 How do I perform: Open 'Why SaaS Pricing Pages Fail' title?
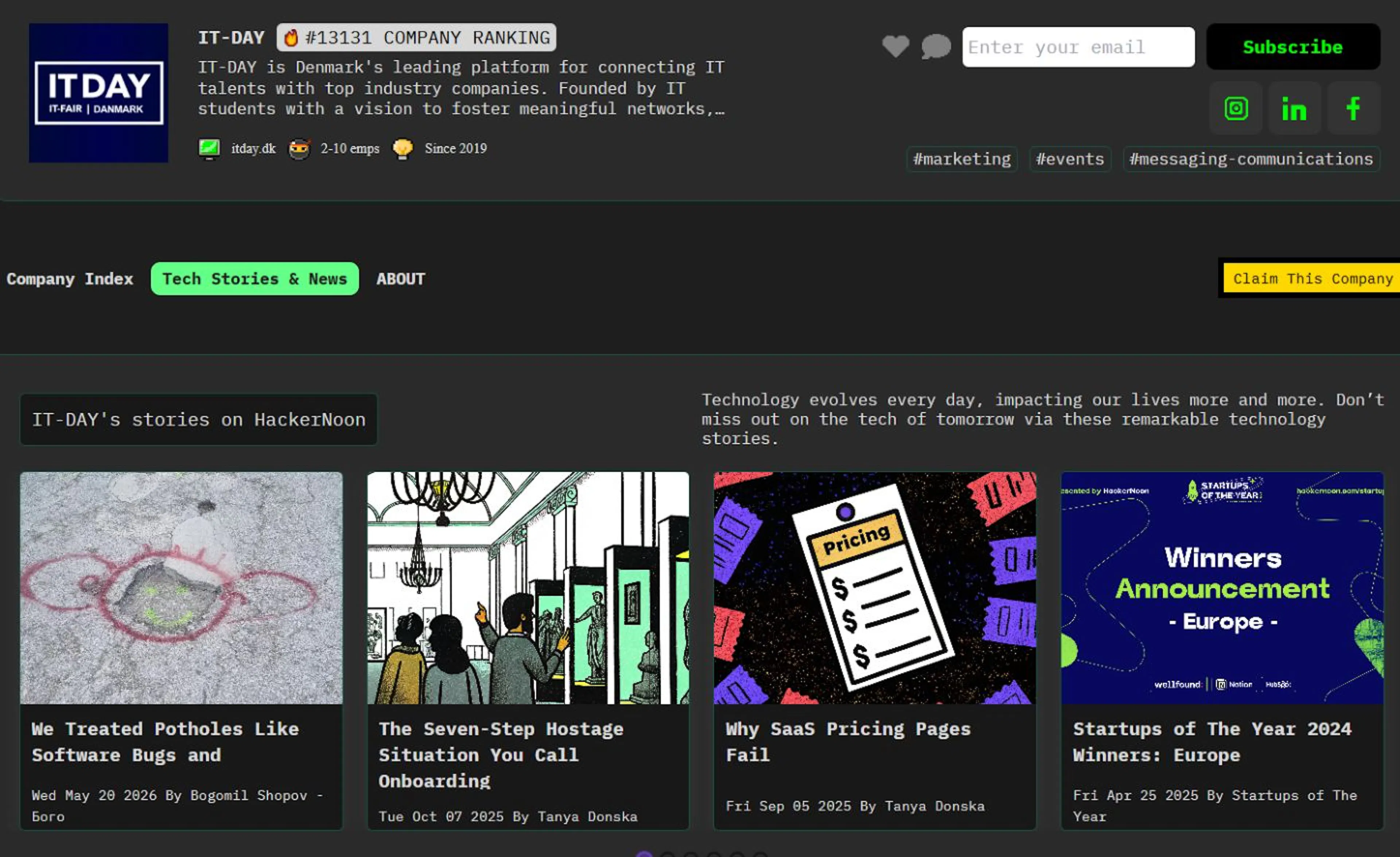[848, 742]
